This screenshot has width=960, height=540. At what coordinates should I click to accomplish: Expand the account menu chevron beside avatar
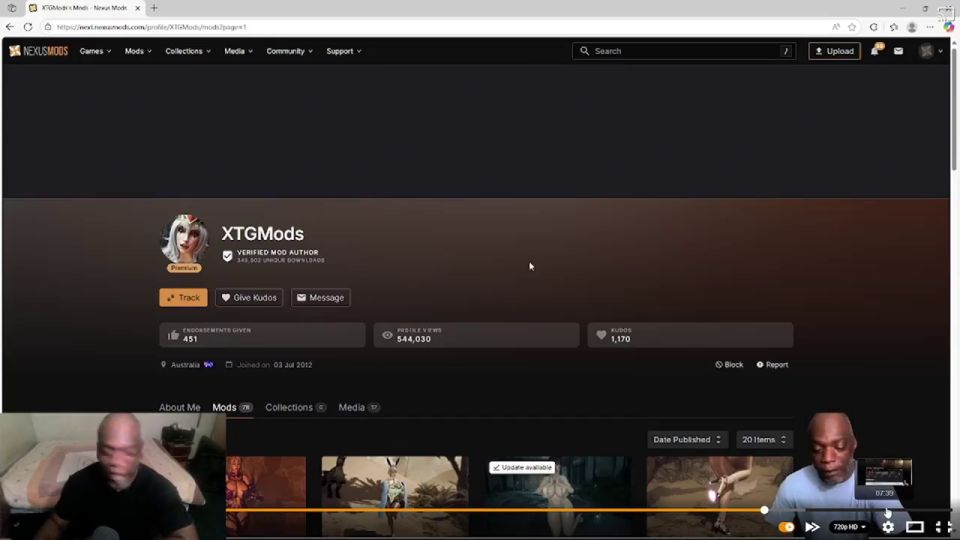941,51
